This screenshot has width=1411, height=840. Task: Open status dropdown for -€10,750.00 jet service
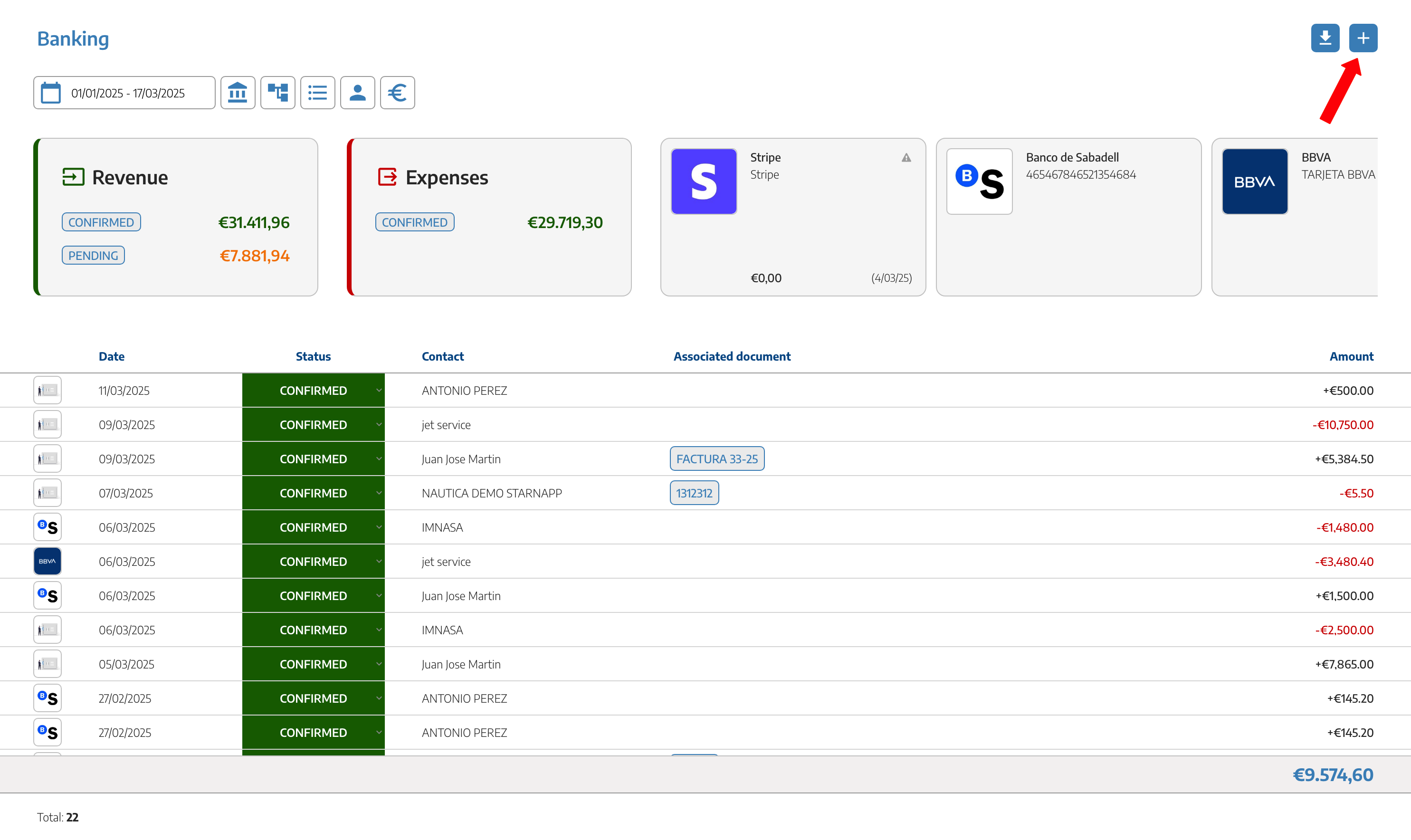click(x=313, y=425)
